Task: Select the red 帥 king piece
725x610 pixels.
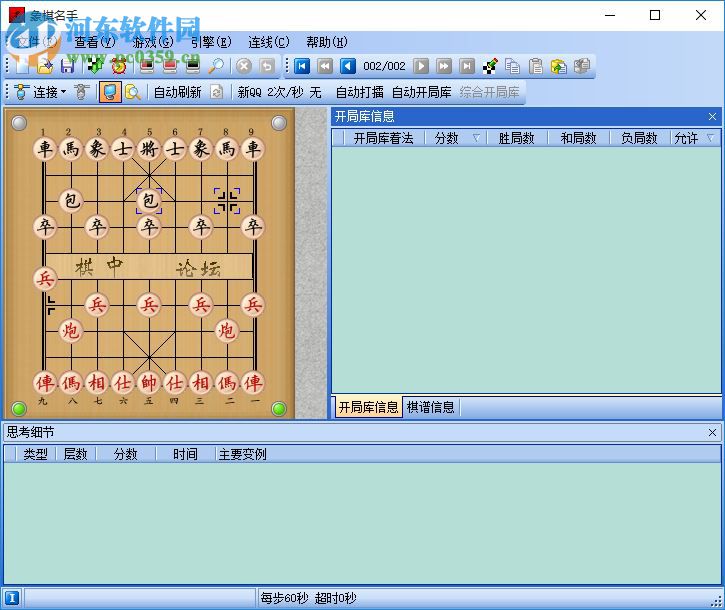Action: (x=149, y=382)
